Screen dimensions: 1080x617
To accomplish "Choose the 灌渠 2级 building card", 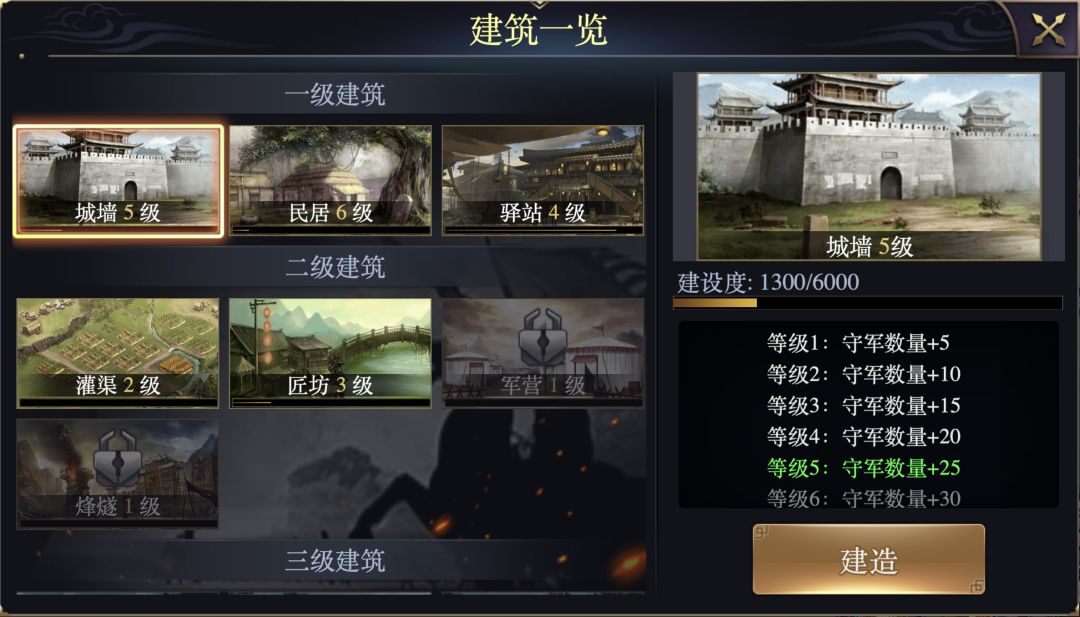I will pyautogui.click(x=118, y=353).
